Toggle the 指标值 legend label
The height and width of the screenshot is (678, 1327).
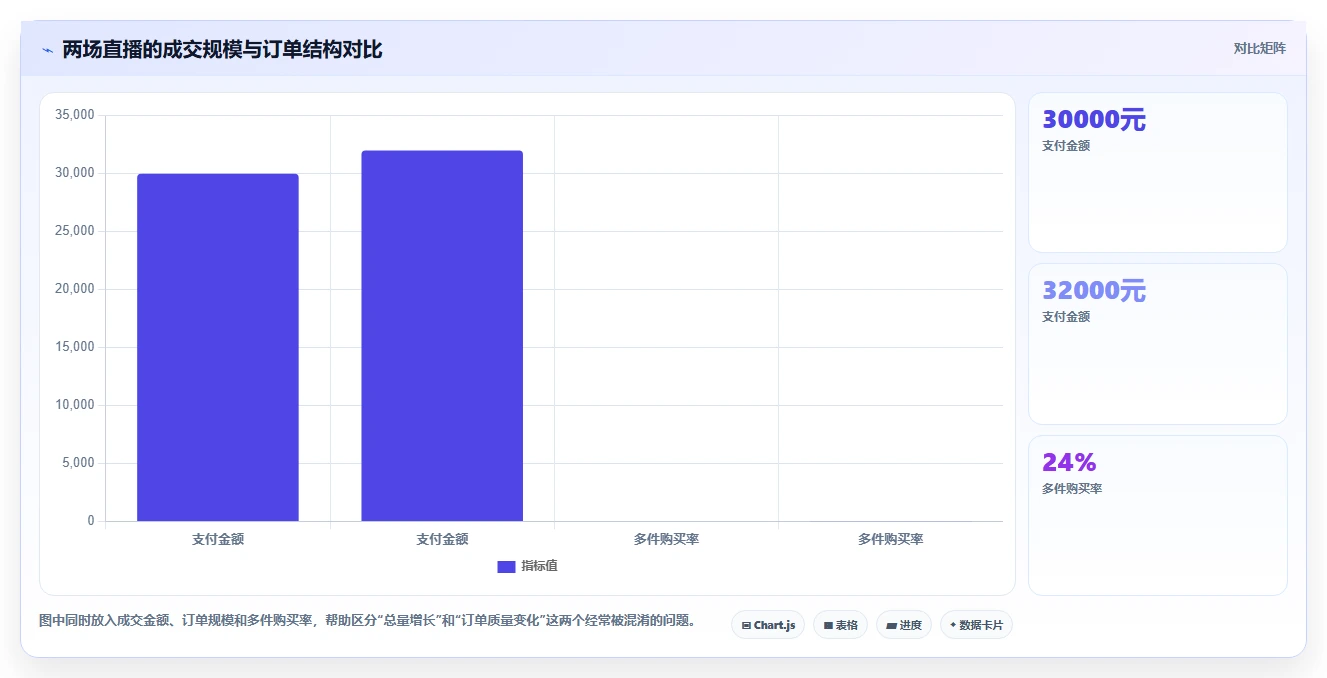pyautogui.click(x=539, y=566)
